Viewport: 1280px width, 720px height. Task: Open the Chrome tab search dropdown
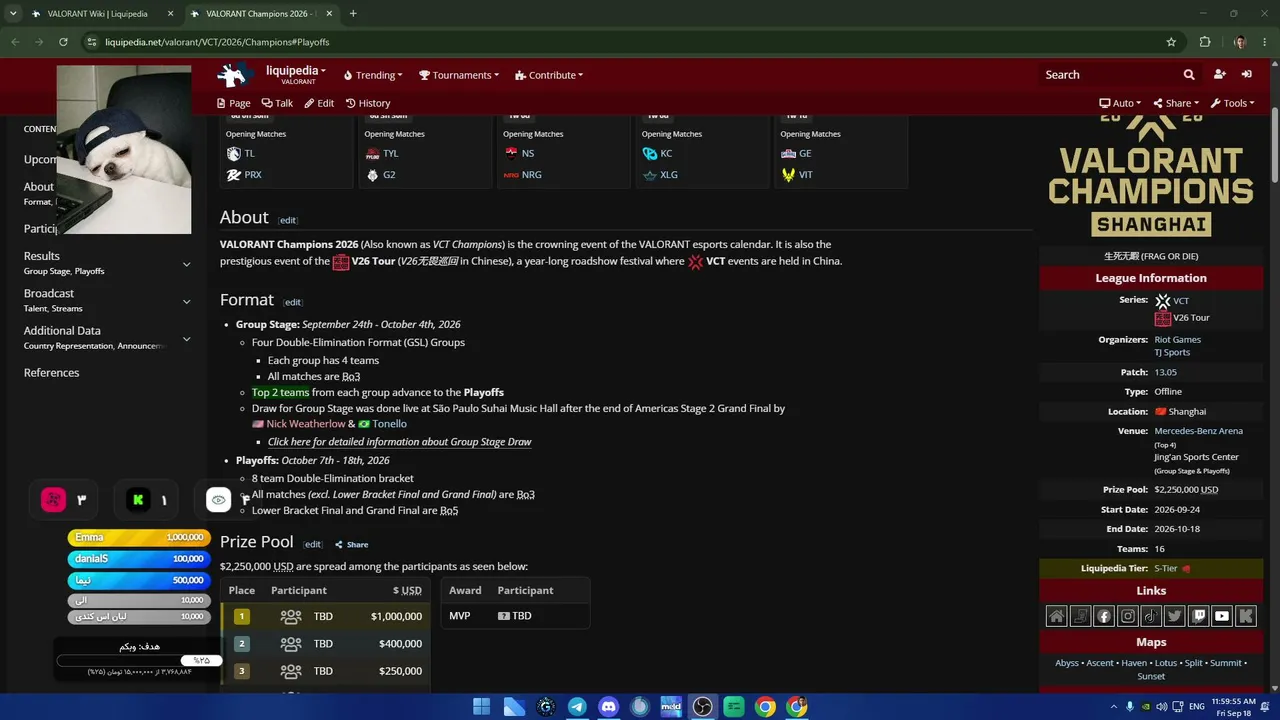point(13,14)
